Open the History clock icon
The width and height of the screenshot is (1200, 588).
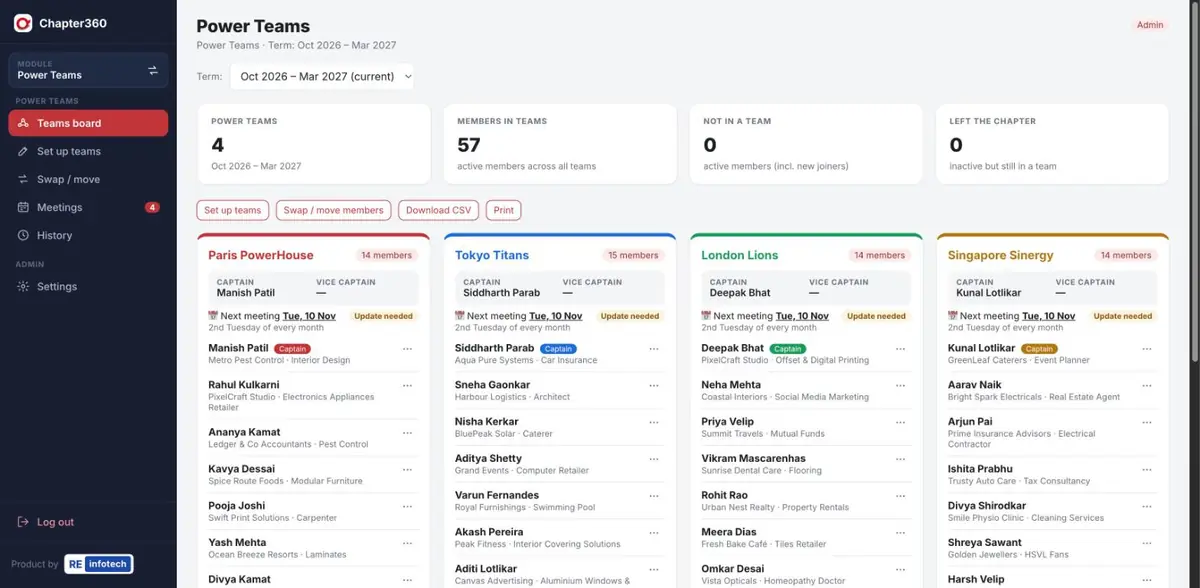(24, 235)
